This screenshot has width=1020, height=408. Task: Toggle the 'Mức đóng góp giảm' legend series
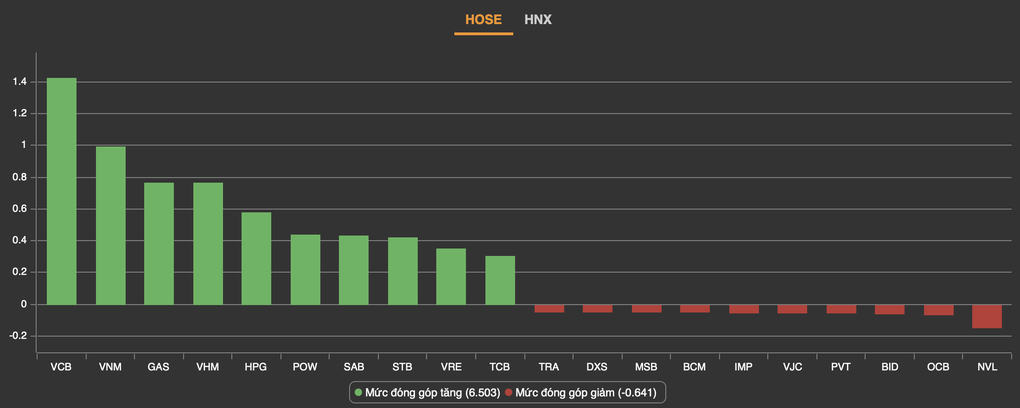(x=580, y=393)
